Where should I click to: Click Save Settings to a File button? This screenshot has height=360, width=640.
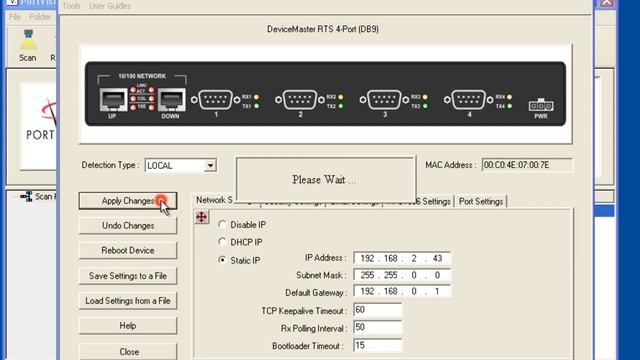128,276
